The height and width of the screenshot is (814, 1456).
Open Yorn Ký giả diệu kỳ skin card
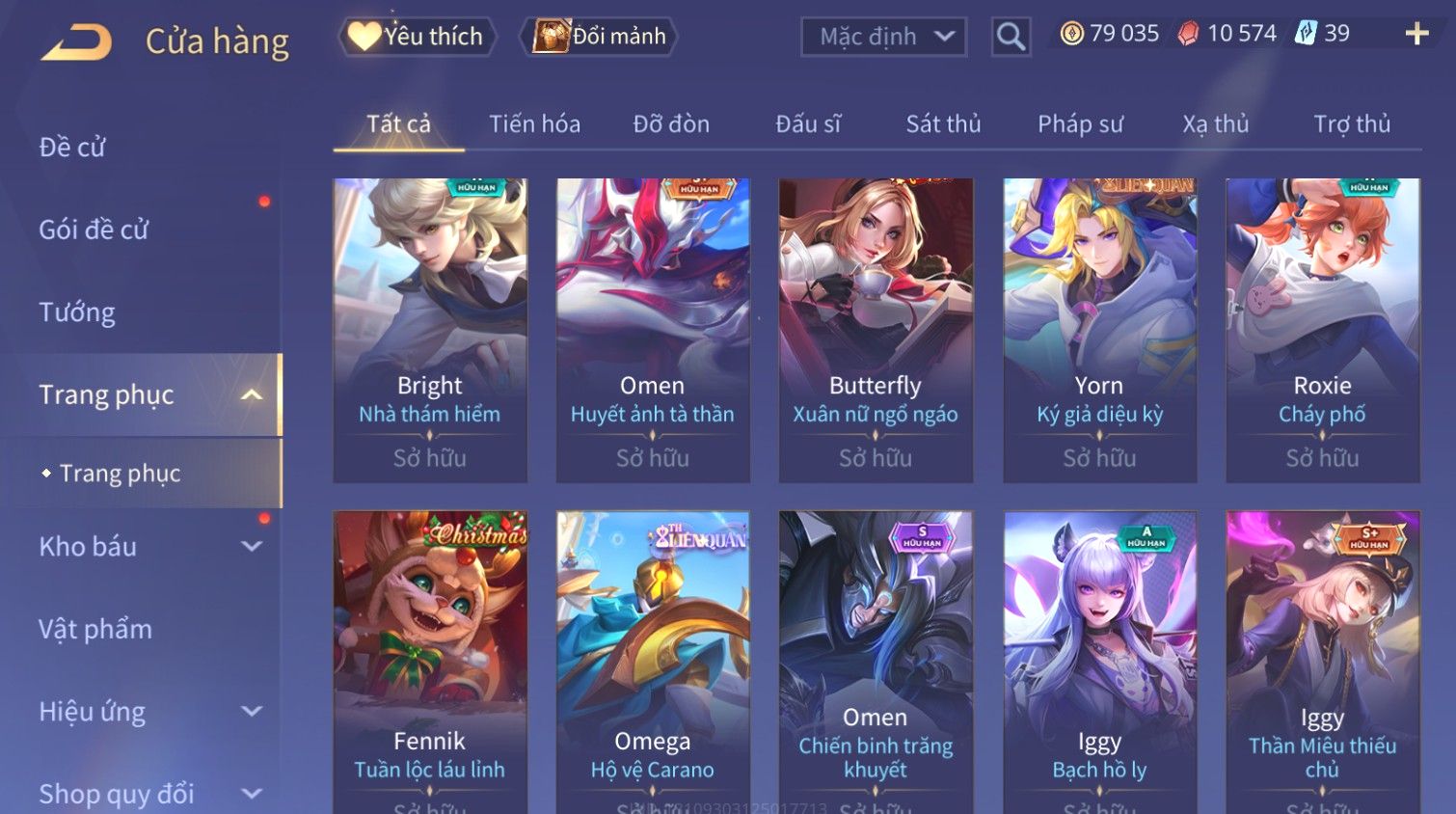pos(1099,330)
